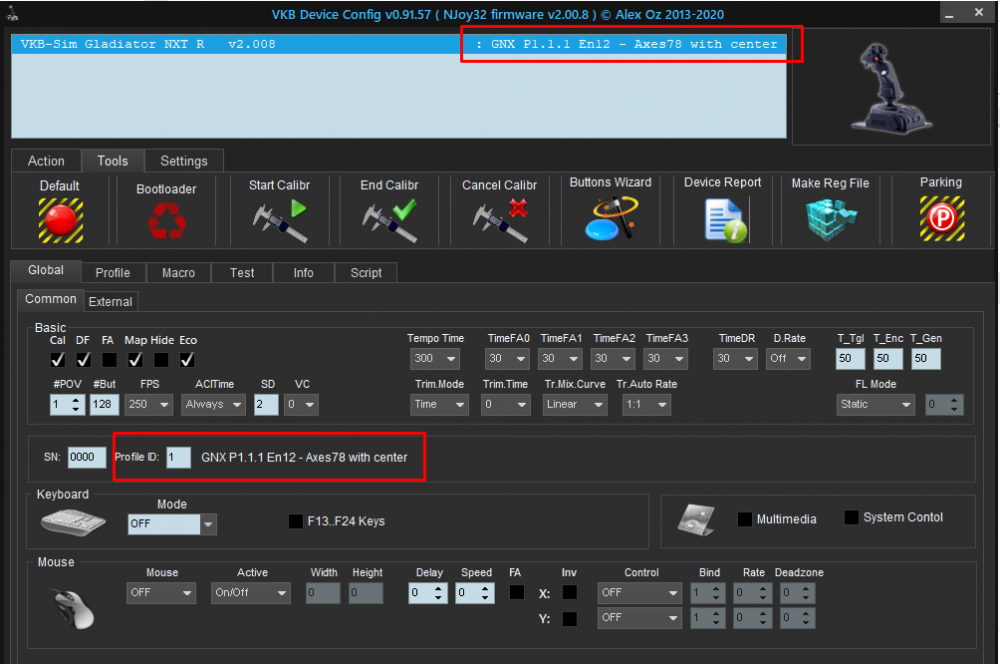Open the Settings tab

tap(184, 161)
